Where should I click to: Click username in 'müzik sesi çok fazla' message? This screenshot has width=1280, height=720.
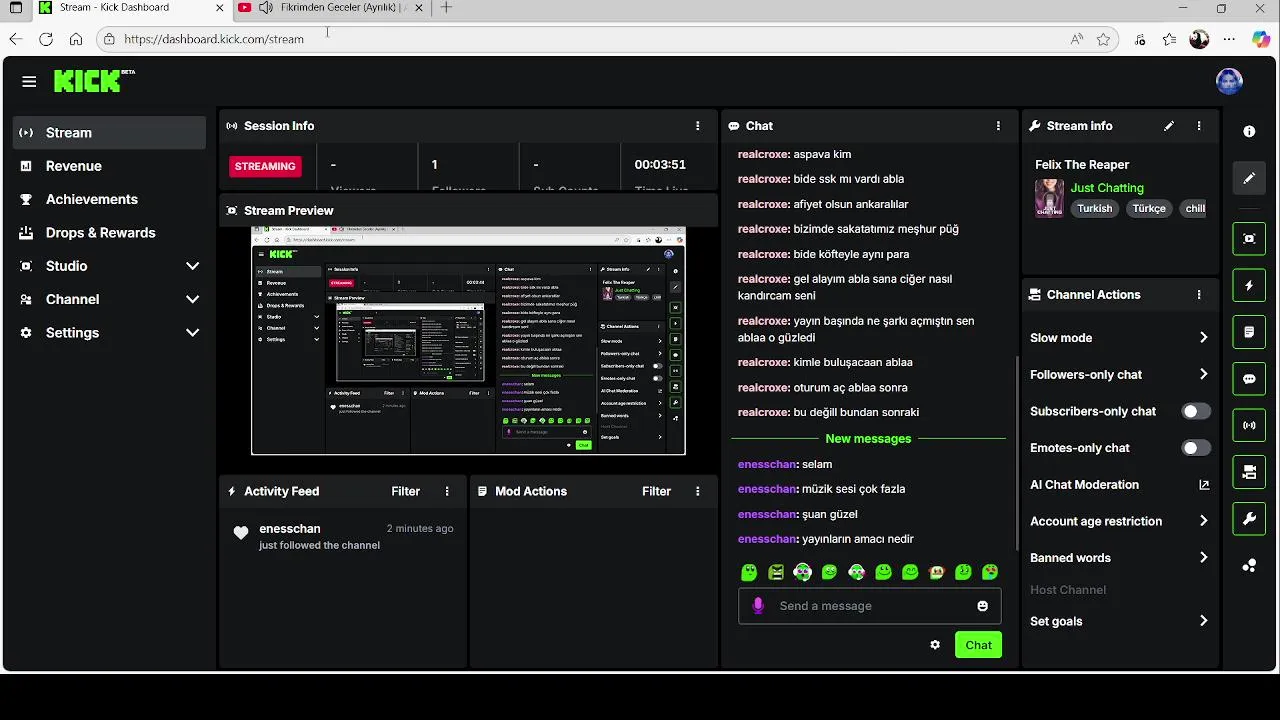click(767, 489)
